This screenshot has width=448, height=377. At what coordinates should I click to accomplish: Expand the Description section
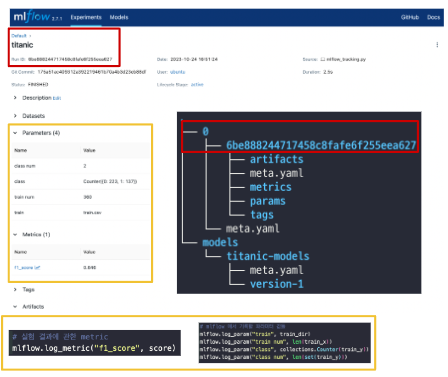[x=15, y=98]
